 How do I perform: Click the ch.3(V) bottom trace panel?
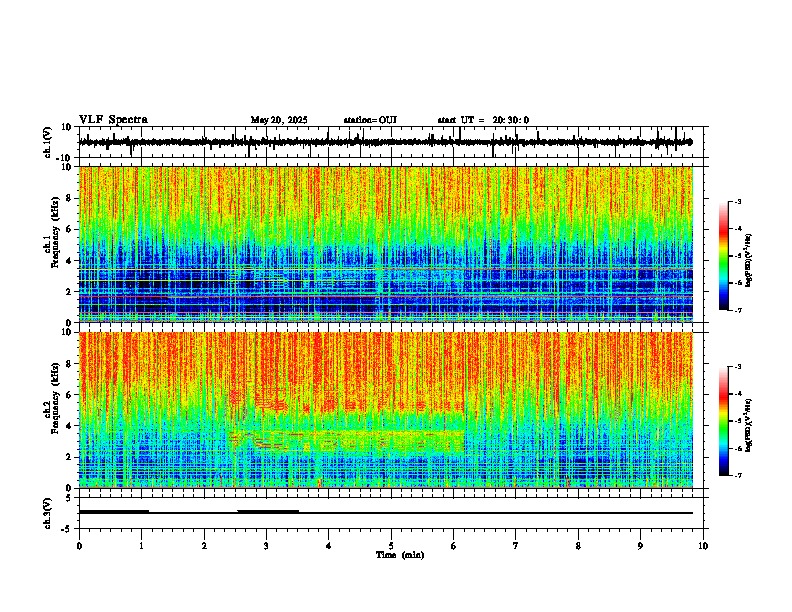(x=393, y=513)
